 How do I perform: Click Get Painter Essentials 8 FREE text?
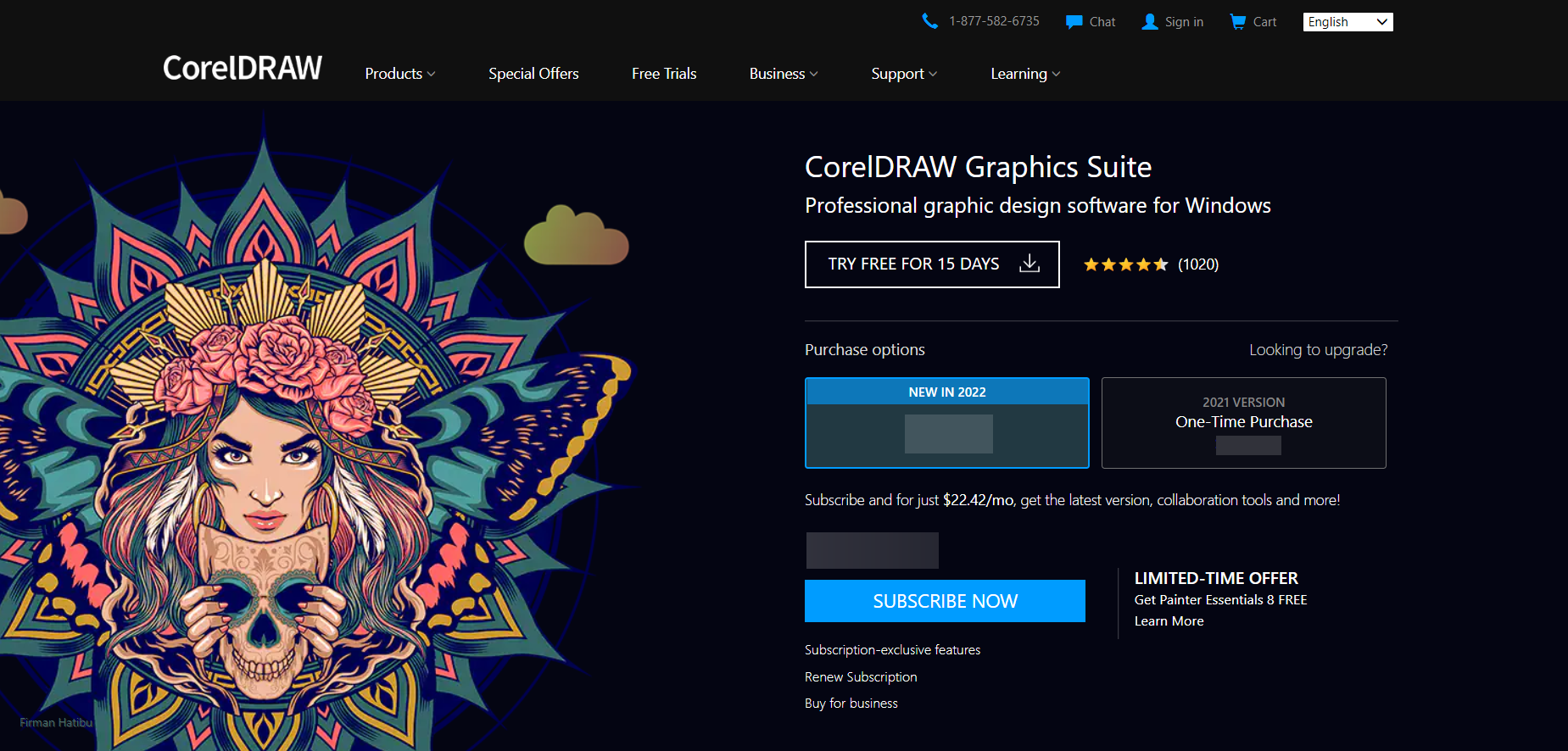1220,600
